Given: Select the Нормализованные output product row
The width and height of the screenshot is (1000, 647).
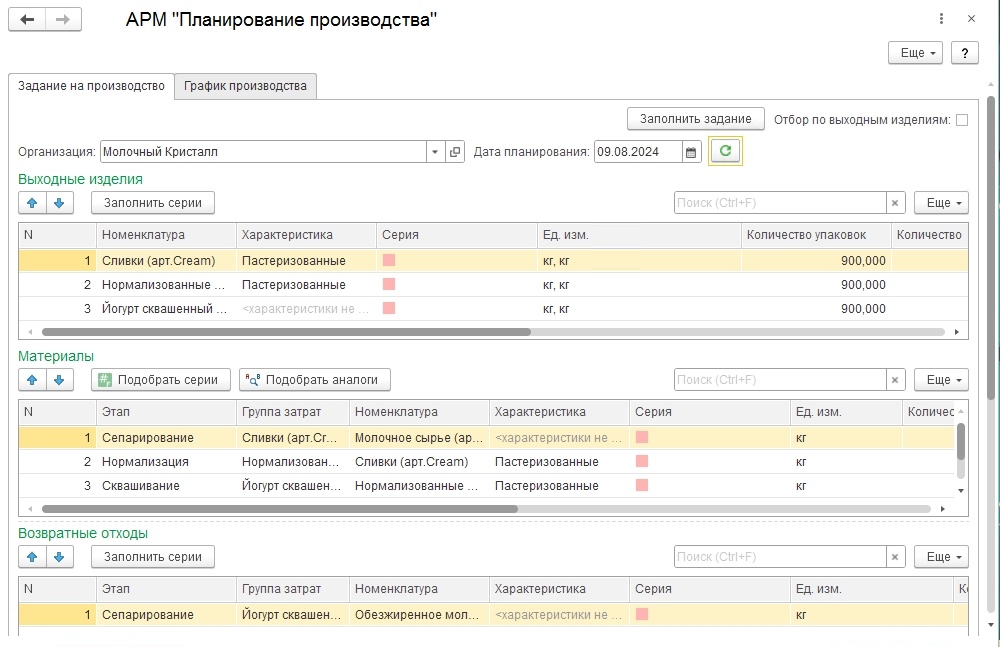Looking at the screenshot, I should pyautogui.click(x=493, y=285).
